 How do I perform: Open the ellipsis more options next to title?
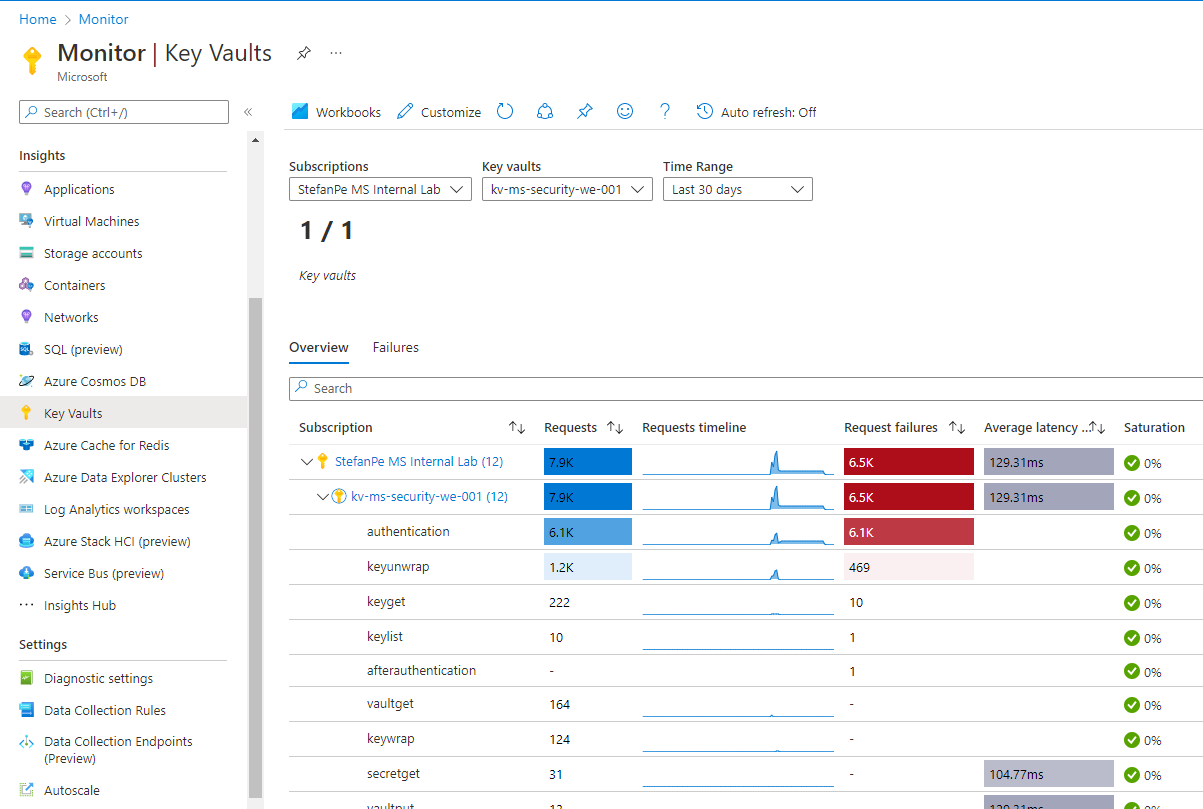[336, 53]
